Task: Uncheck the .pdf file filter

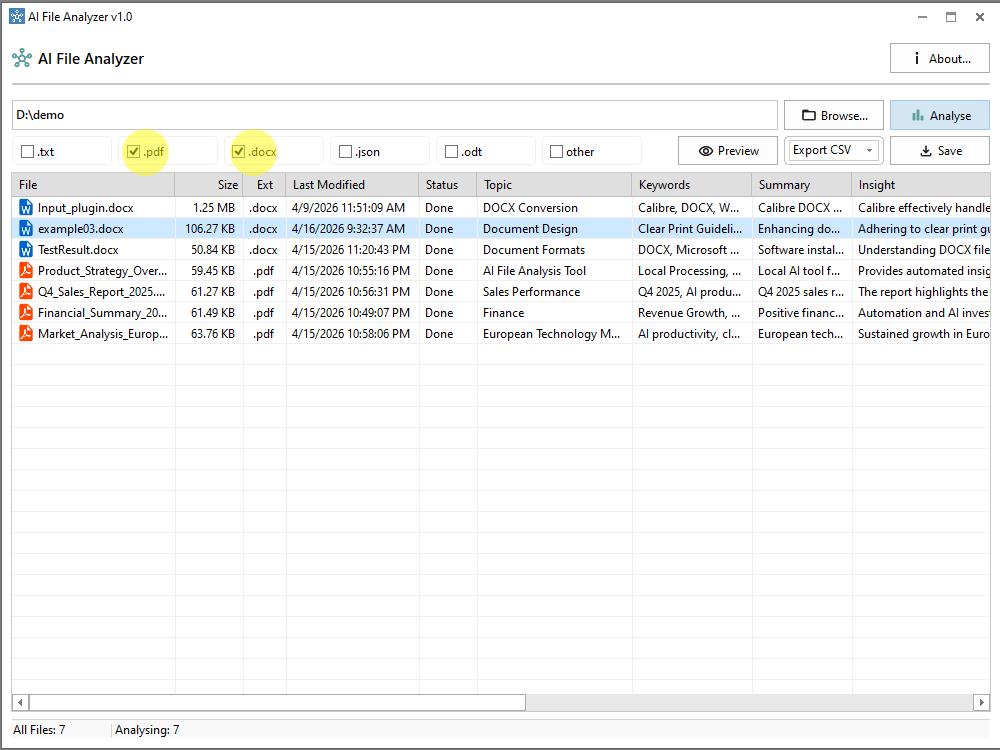Action: 133,152
